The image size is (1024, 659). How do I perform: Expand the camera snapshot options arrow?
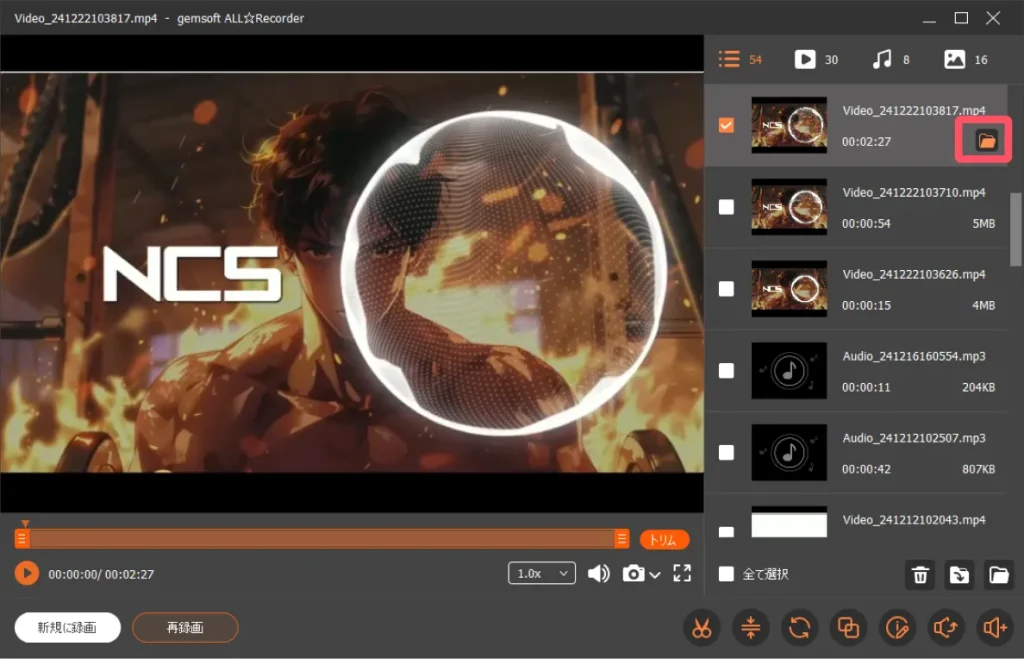655,574
